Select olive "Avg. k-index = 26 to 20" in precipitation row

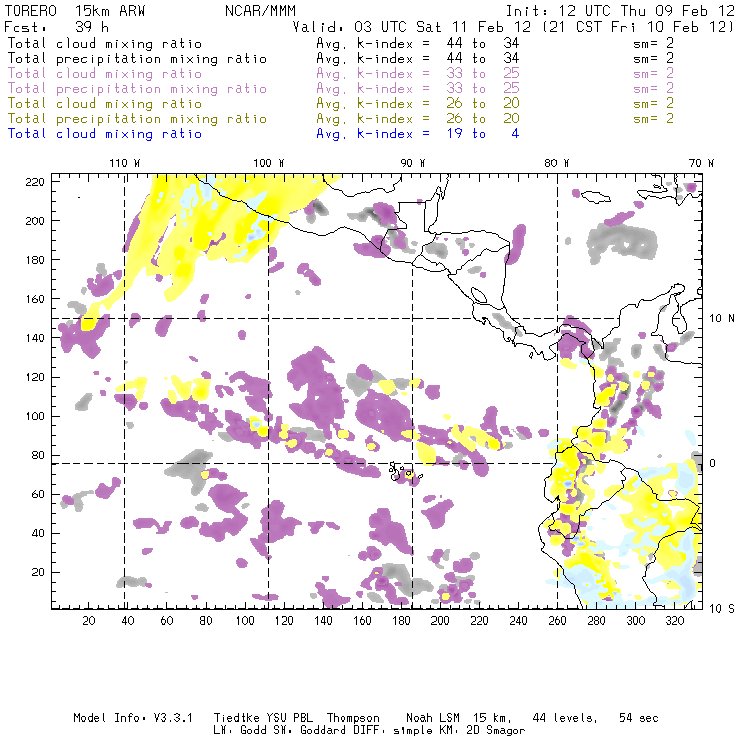pos(418,119)
